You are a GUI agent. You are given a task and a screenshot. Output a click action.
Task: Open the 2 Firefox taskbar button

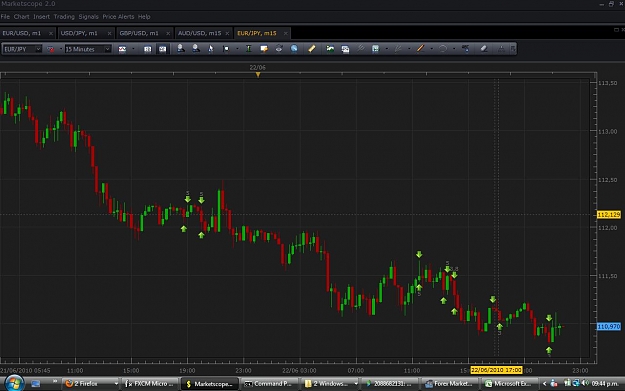click(91, 383)
